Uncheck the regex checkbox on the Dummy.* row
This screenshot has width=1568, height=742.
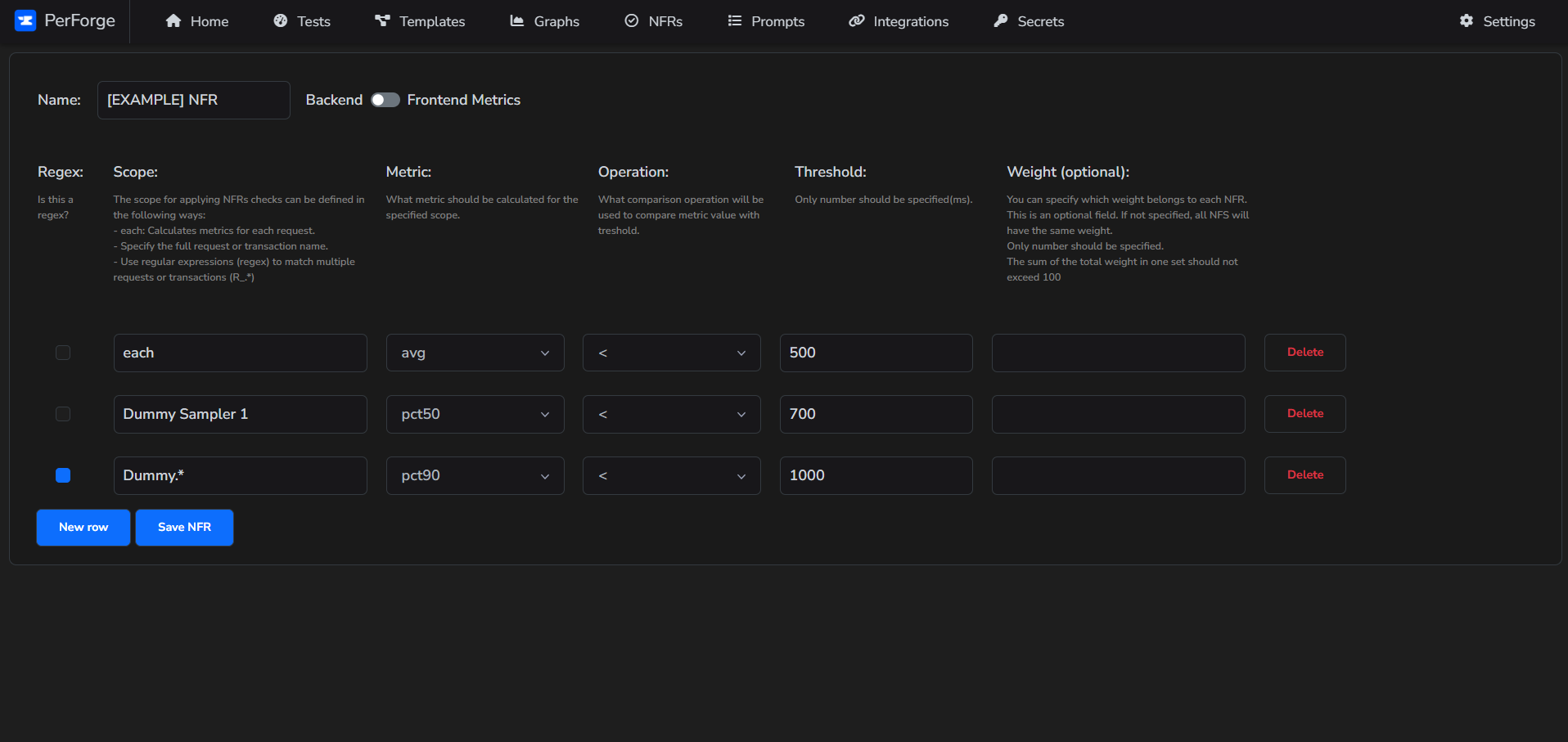pyautogui.click(x=63, y=475)
